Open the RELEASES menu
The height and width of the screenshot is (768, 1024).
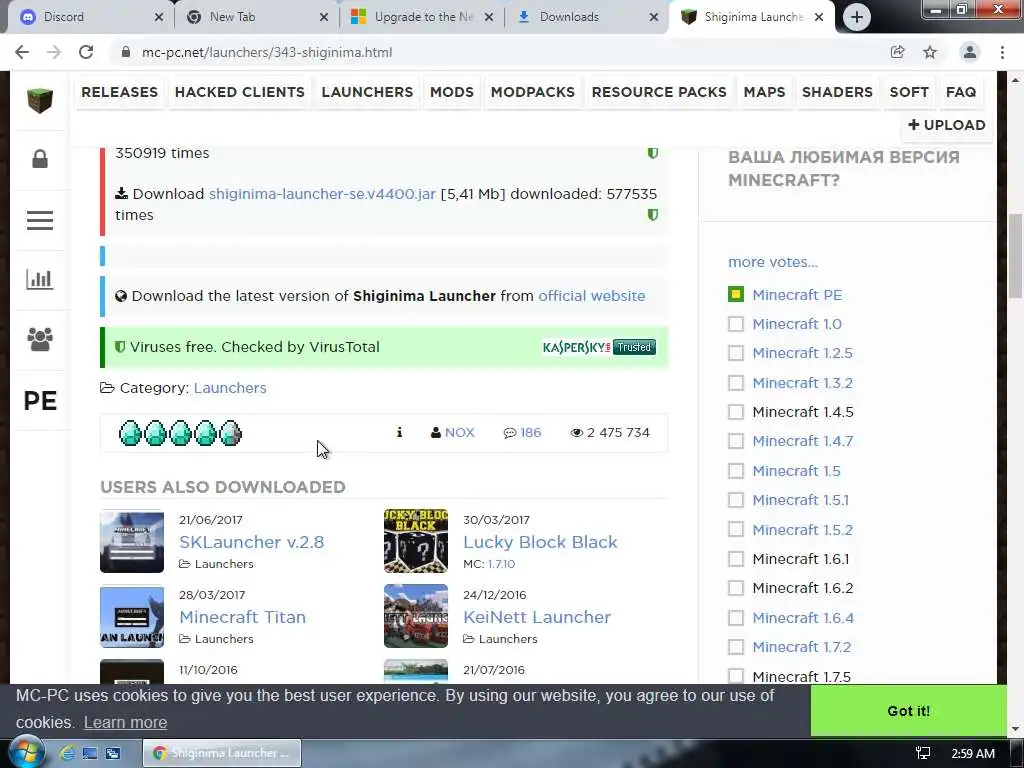tap(120, 92)
